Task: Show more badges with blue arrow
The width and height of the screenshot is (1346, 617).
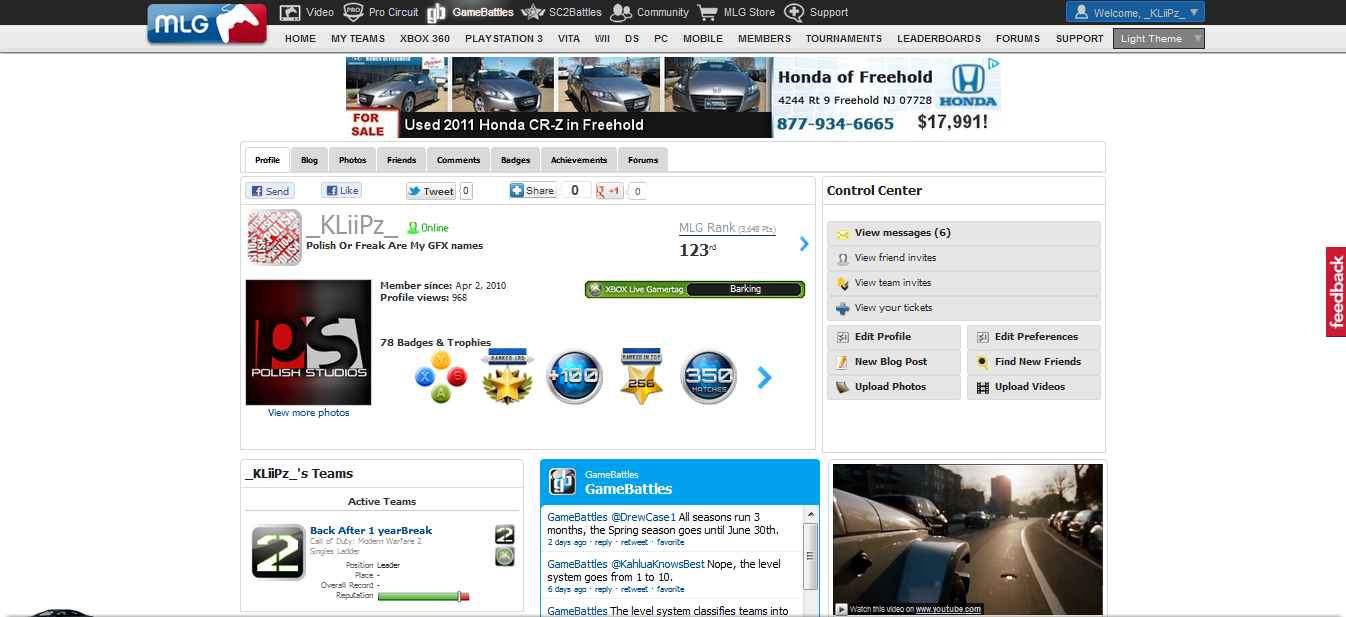Action: coord(764,377)
